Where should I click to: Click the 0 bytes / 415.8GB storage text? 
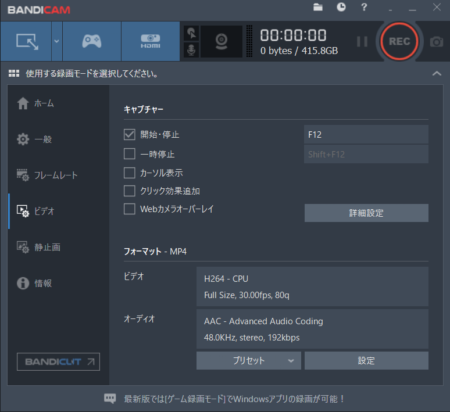299,51
